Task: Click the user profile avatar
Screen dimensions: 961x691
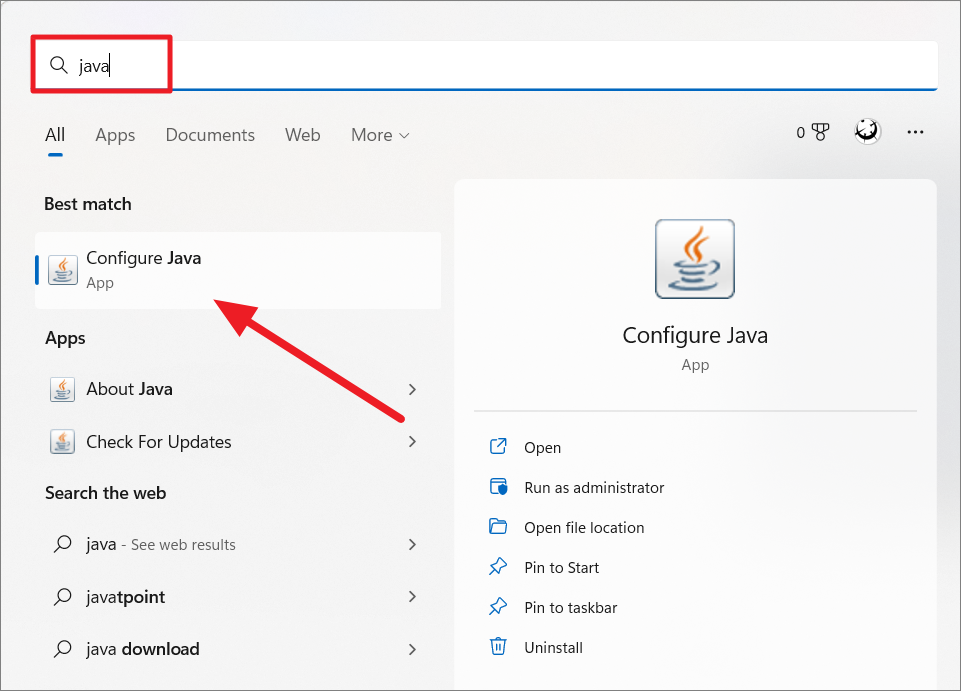Action: pos(867,131)
